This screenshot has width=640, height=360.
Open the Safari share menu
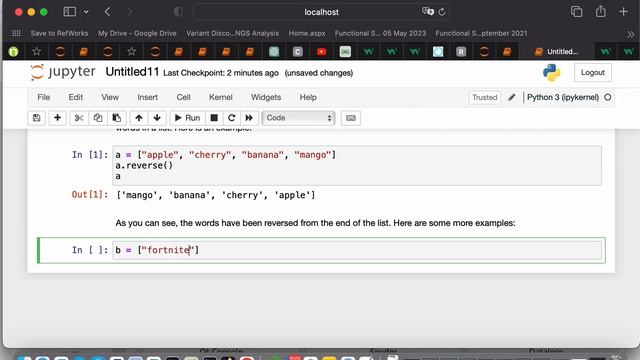click(600, 11)
